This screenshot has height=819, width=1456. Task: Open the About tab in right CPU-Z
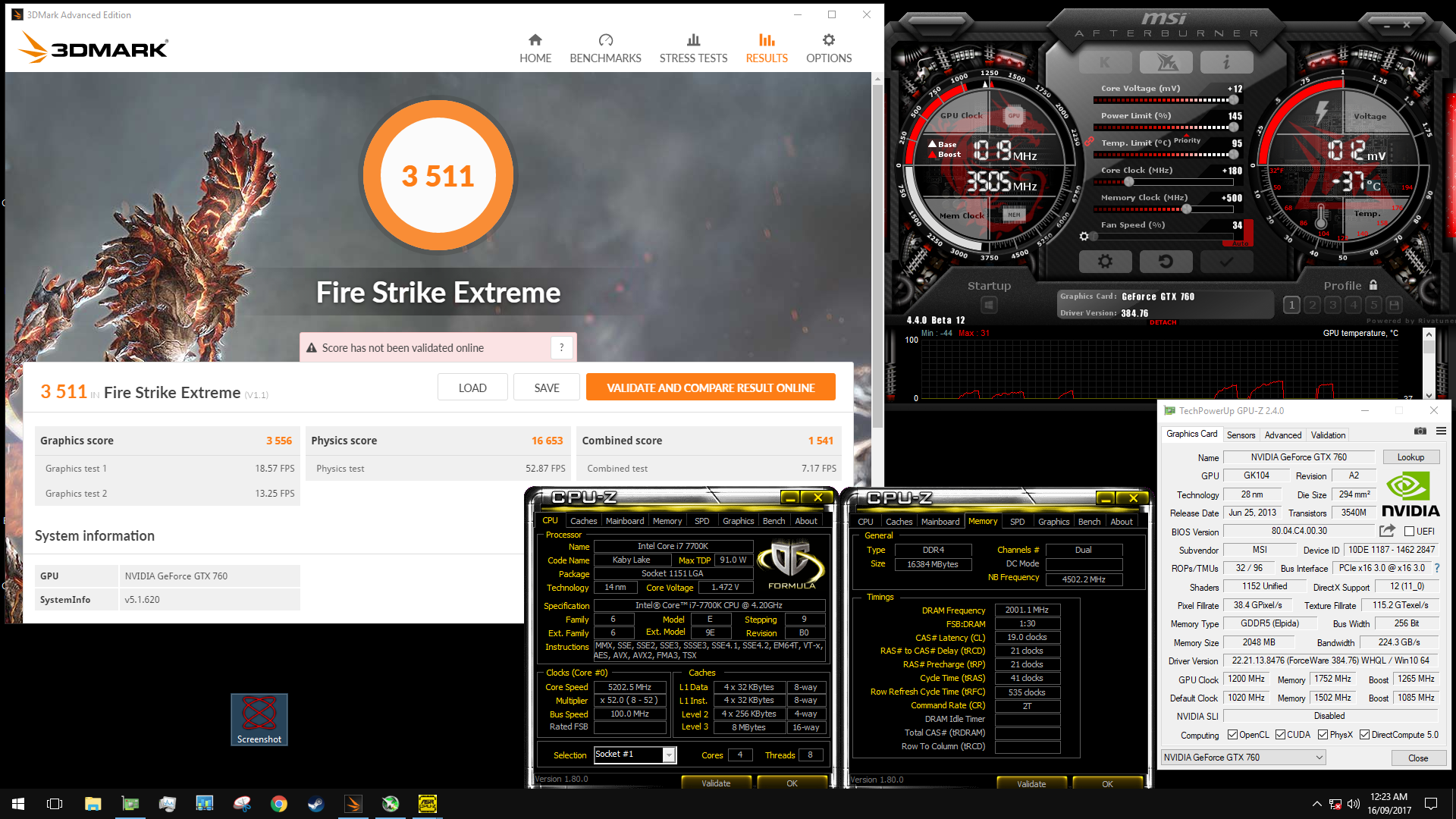[x=1122, y=522]
